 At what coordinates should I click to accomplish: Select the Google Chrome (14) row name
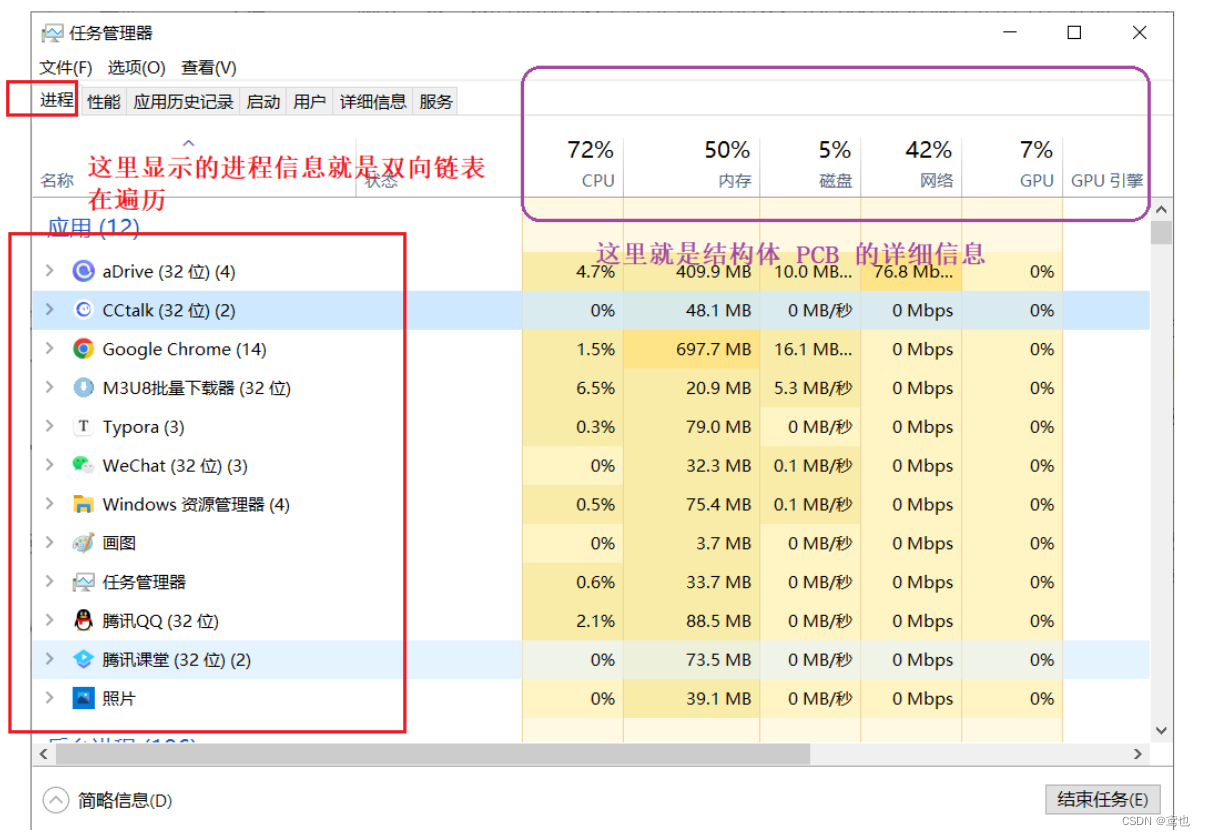coord(184,349)
